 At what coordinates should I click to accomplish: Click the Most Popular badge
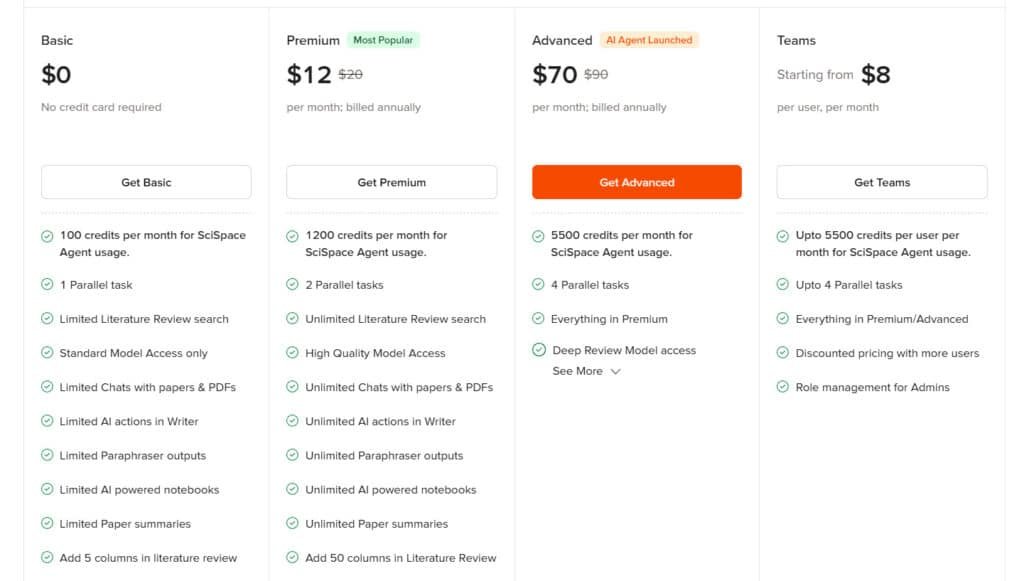coord(385,40)
